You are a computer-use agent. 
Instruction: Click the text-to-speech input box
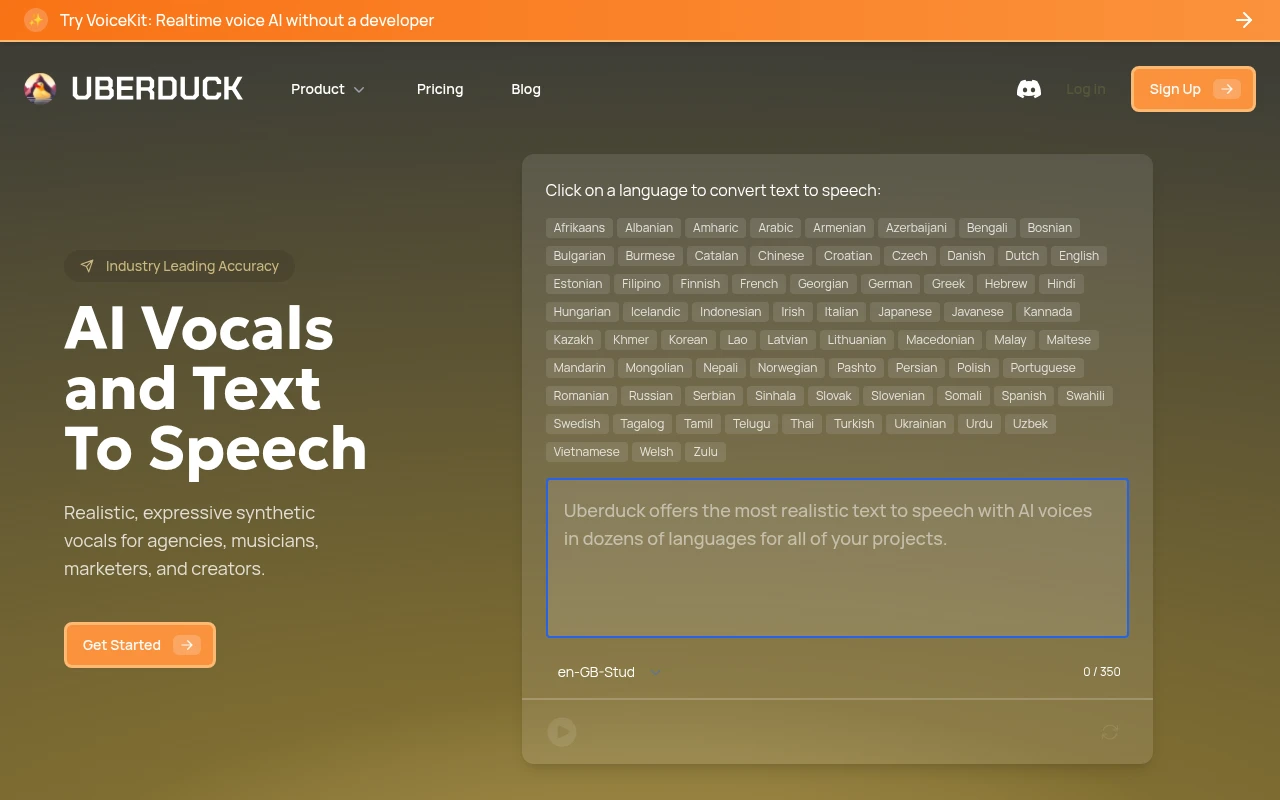click(837, 557)
